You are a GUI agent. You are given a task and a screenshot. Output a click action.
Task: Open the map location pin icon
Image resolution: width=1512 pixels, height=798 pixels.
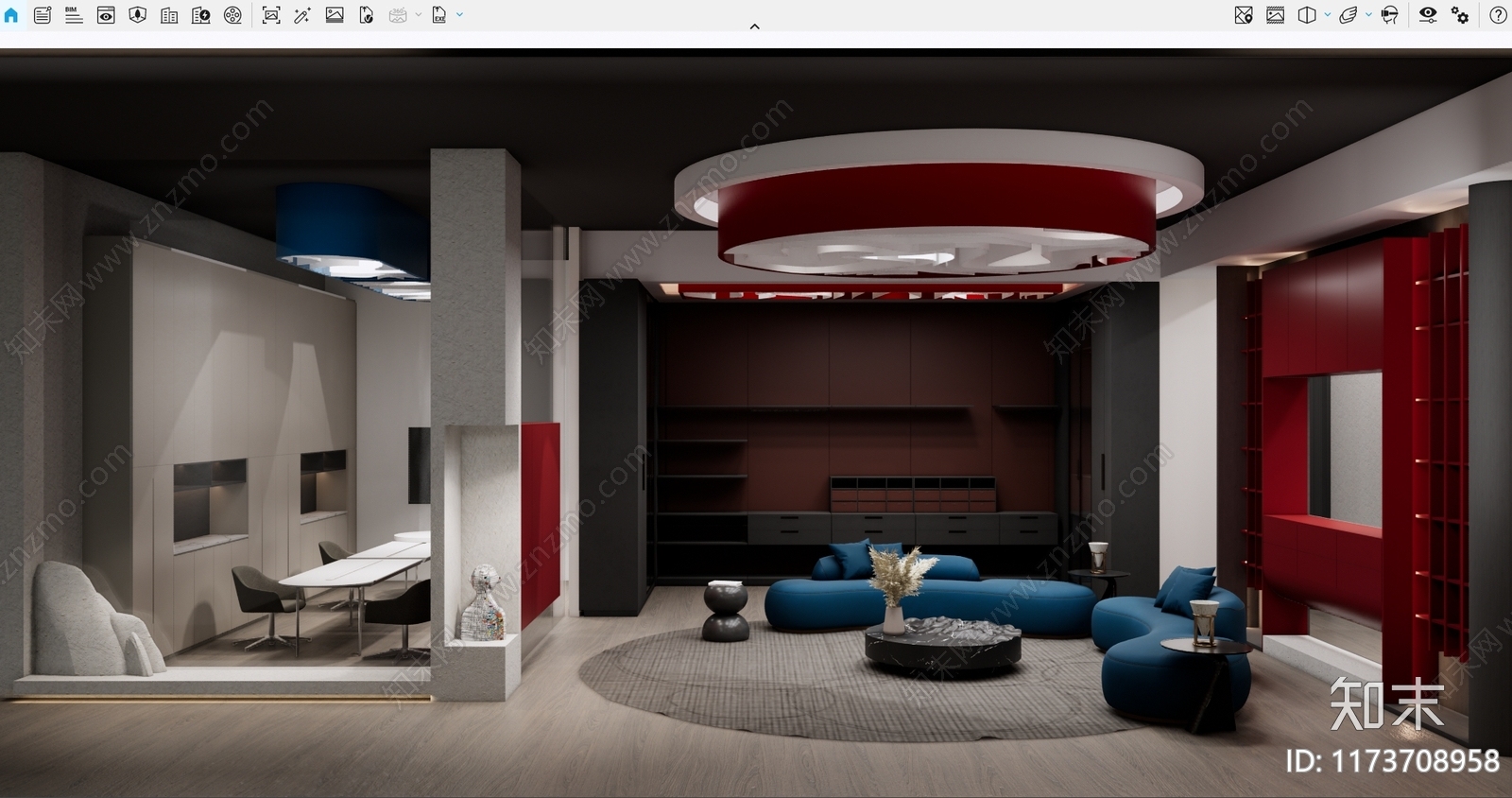click(x=1244, y=15)
